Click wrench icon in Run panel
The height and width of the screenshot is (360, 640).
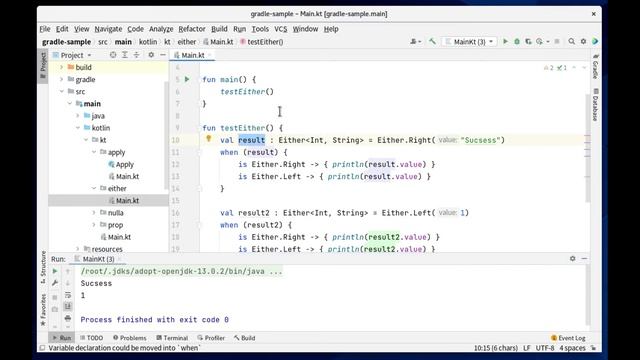pyautogui.click(x=55, y=283)
